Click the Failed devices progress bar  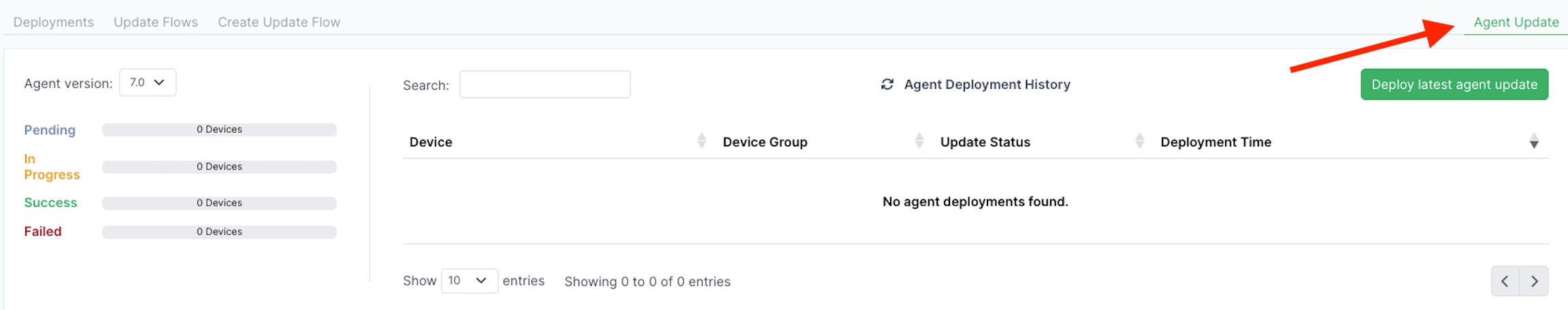point(219,232)
